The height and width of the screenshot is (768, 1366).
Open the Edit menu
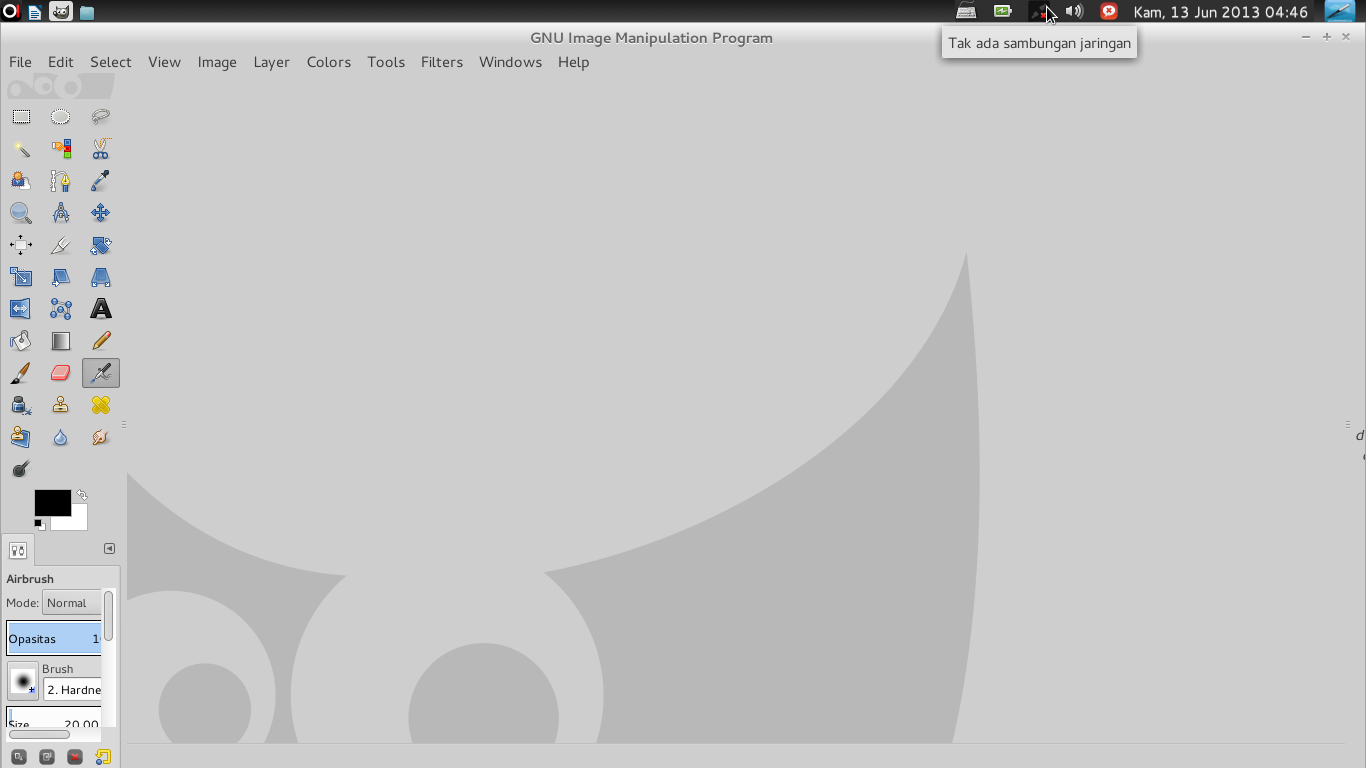click(61, 62)
